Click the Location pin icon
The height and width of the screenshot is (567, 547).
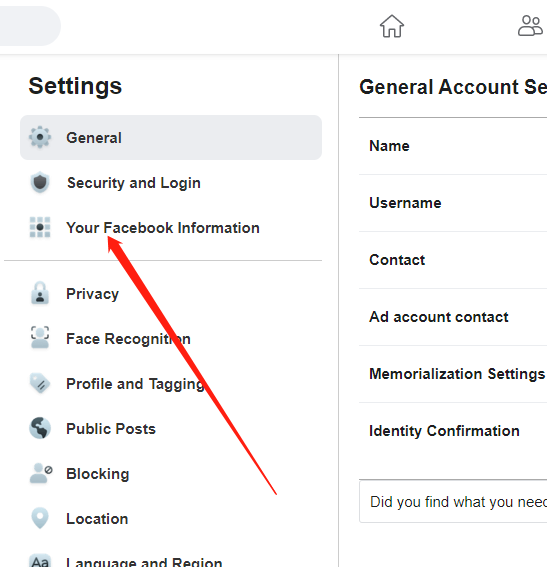click(40, 518)
